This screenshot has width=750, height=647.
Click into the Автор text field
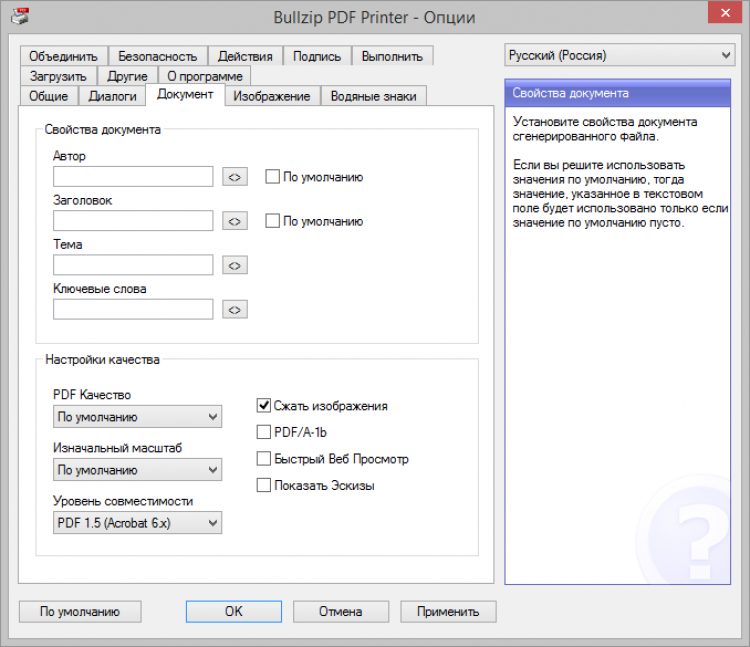click(x=133, y=176)
